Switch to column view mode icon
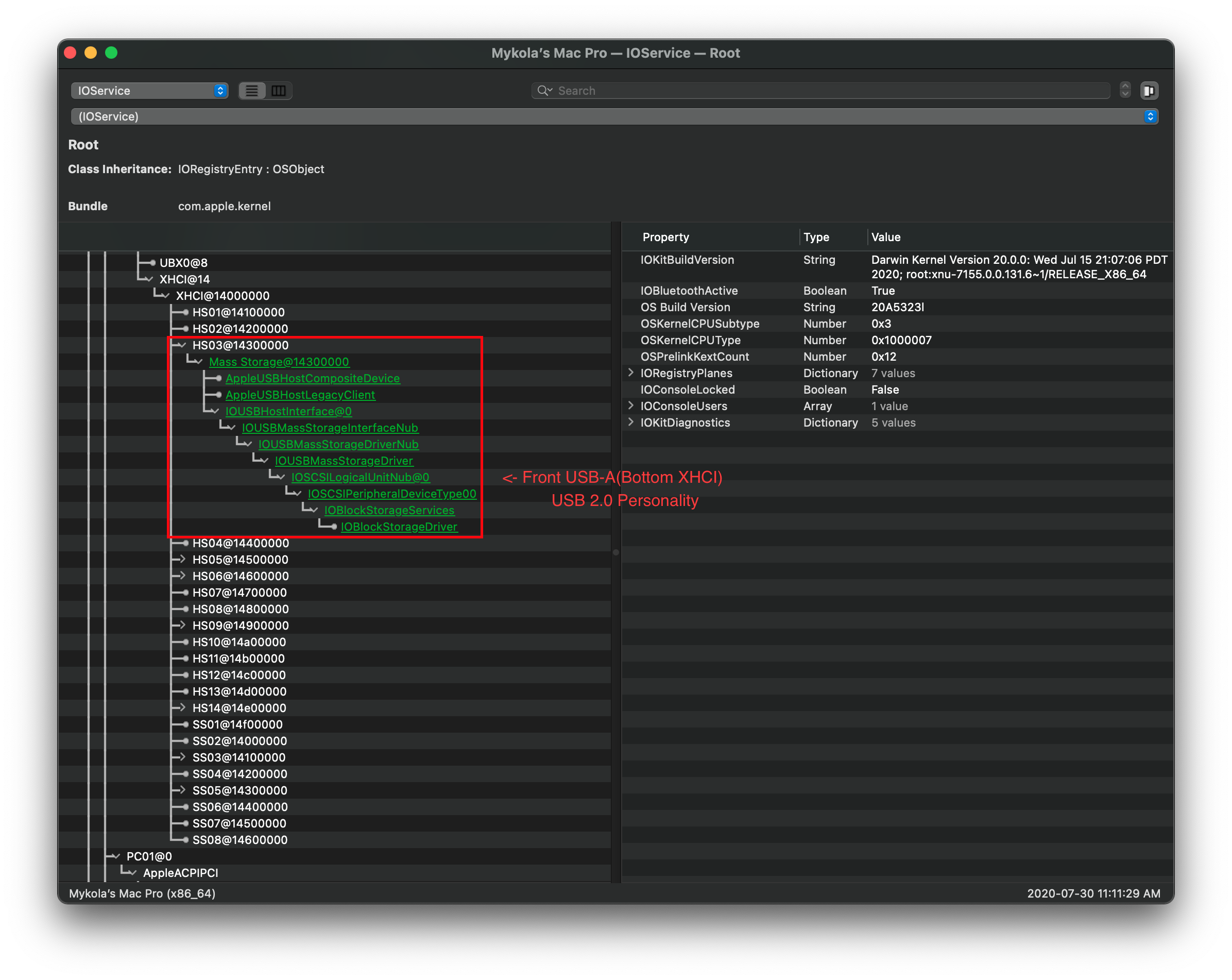 (x=279, y=91)
